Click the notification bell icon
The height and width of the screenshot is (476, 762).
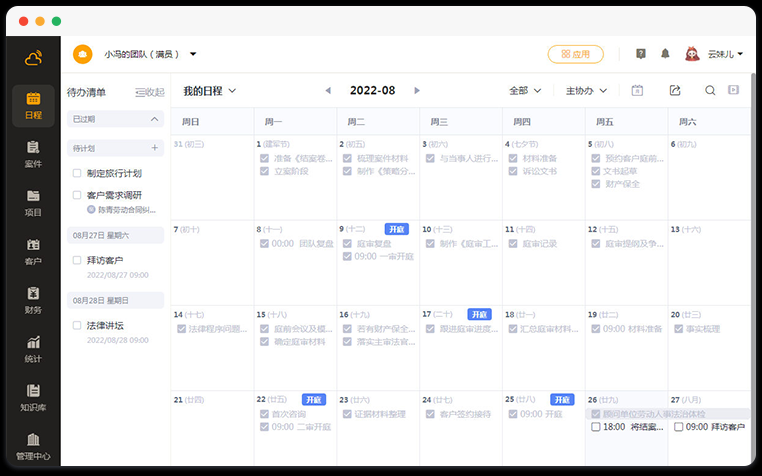[665, 54]
